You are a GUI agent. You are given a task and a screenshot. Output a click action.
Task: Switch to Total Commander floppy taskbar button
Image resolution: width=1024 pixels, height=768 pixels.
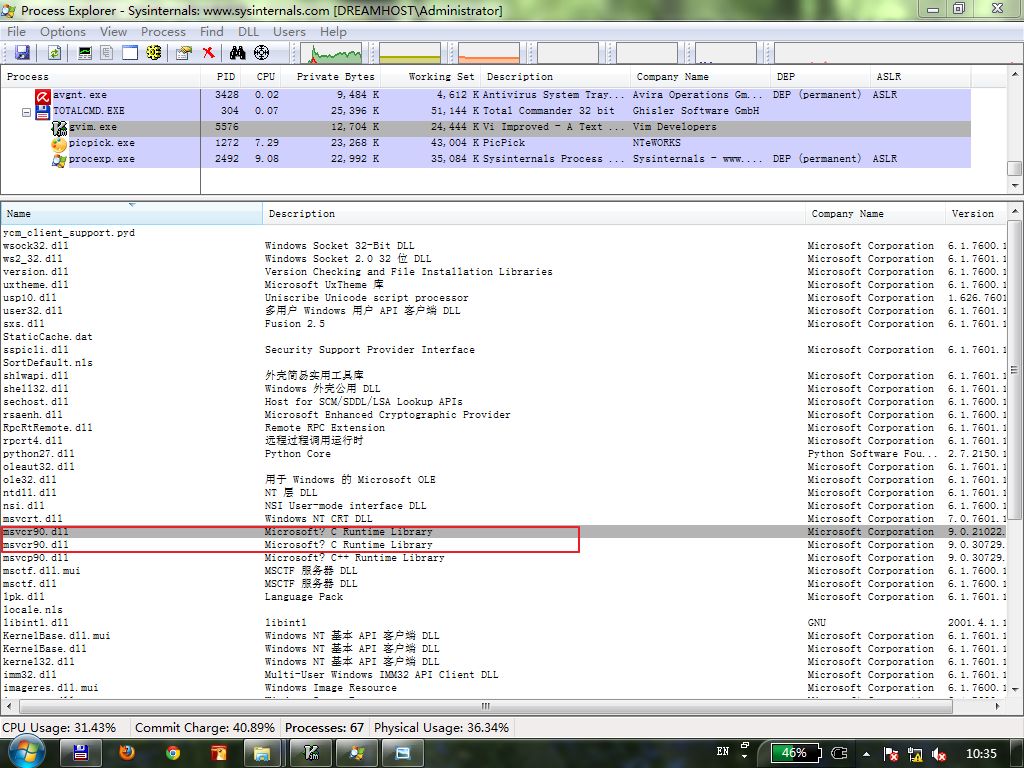coord(80,753)
